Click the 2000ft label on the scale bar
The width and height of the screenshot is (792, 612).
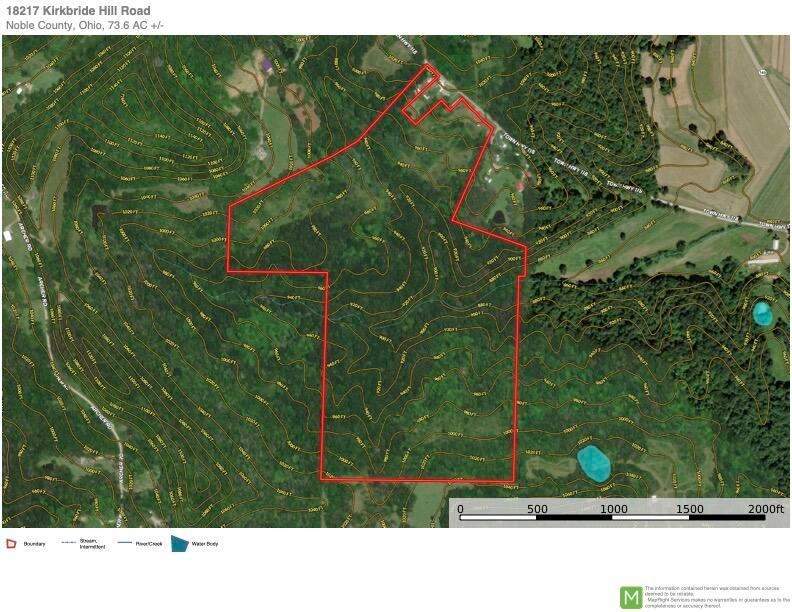point(765,508)
